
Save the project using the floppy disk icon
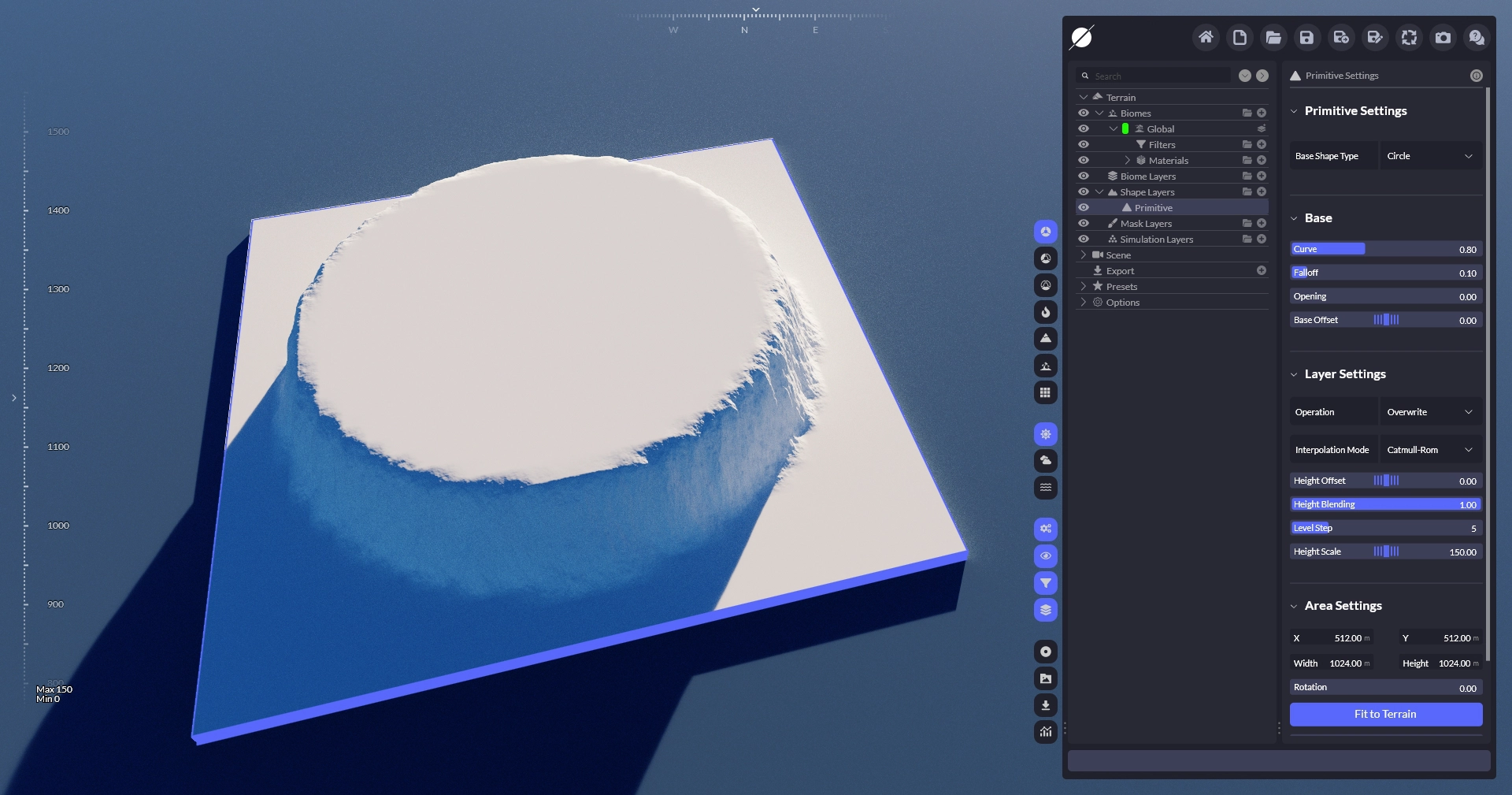[1306, 37]
